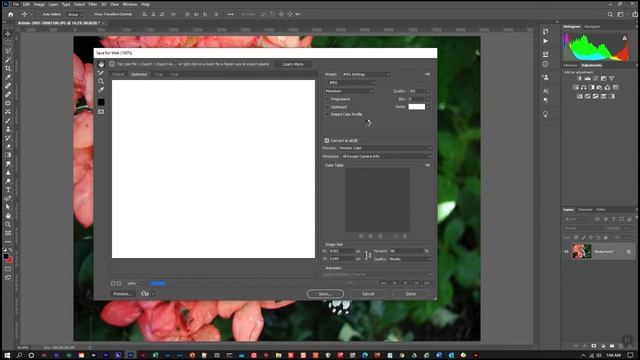Click the image Width input field
The width and height of the screenshot is (640, 360).
(342, 251)
